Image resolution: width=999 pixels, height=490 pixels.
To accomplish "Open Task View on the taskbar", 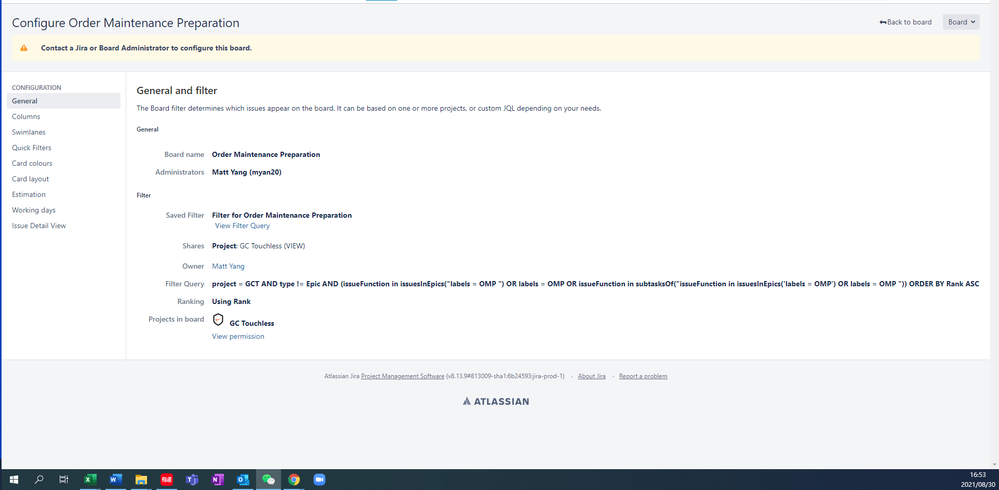I will tap(64, 479).
